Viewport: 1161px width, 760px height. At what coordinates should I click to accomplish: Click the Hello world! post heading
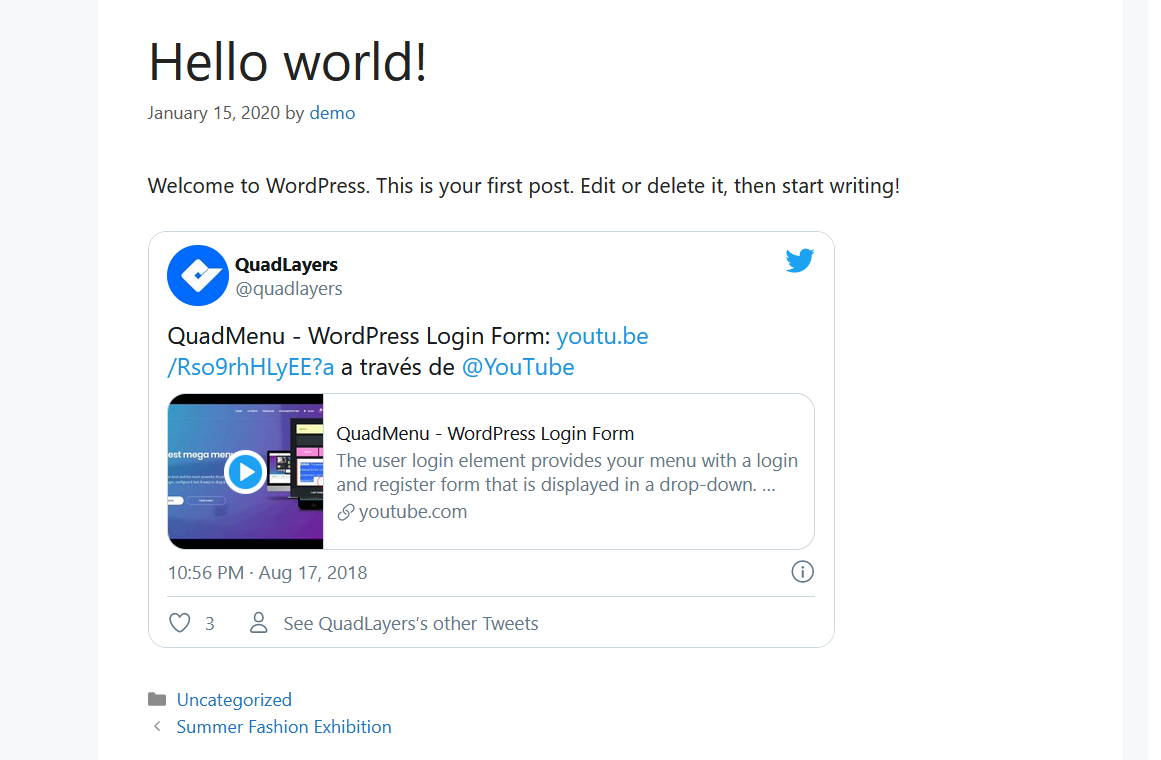288,62
